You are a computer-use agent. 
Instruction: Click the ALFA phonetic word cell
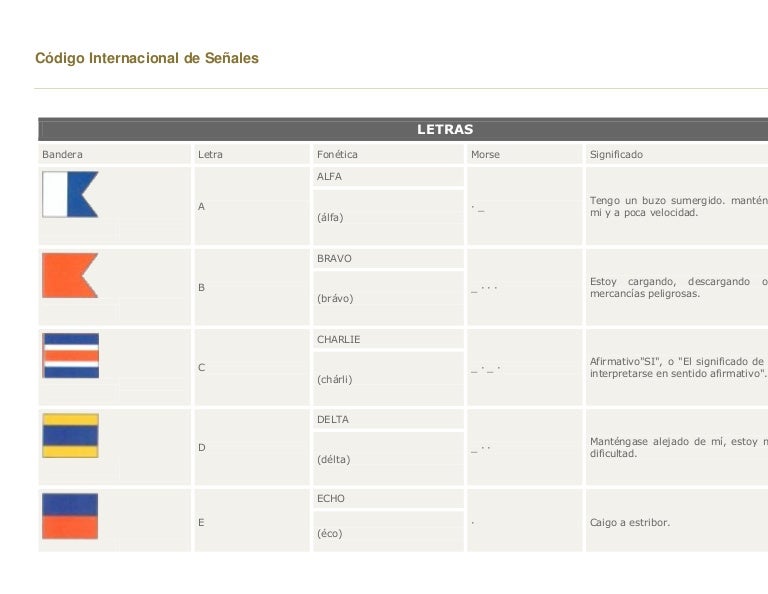pos(329,177)
